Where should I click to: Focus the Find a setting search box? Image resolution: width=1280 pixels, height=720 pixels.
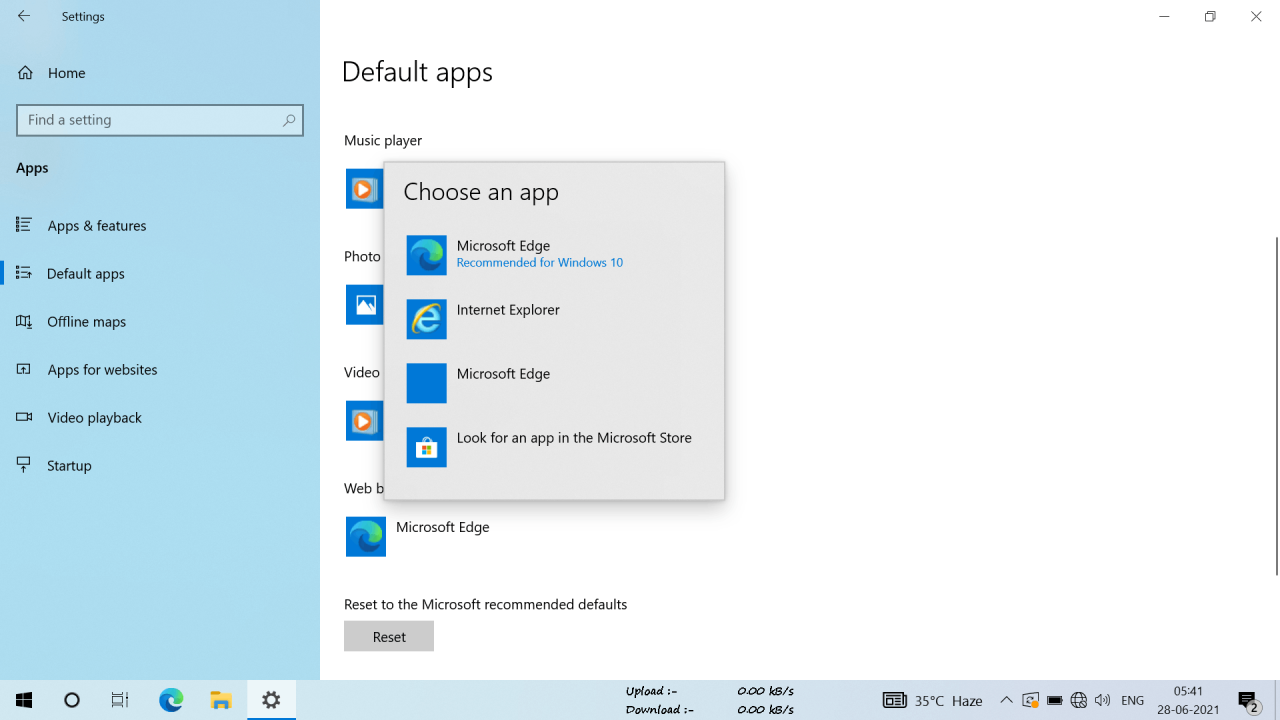pos(160,120)
